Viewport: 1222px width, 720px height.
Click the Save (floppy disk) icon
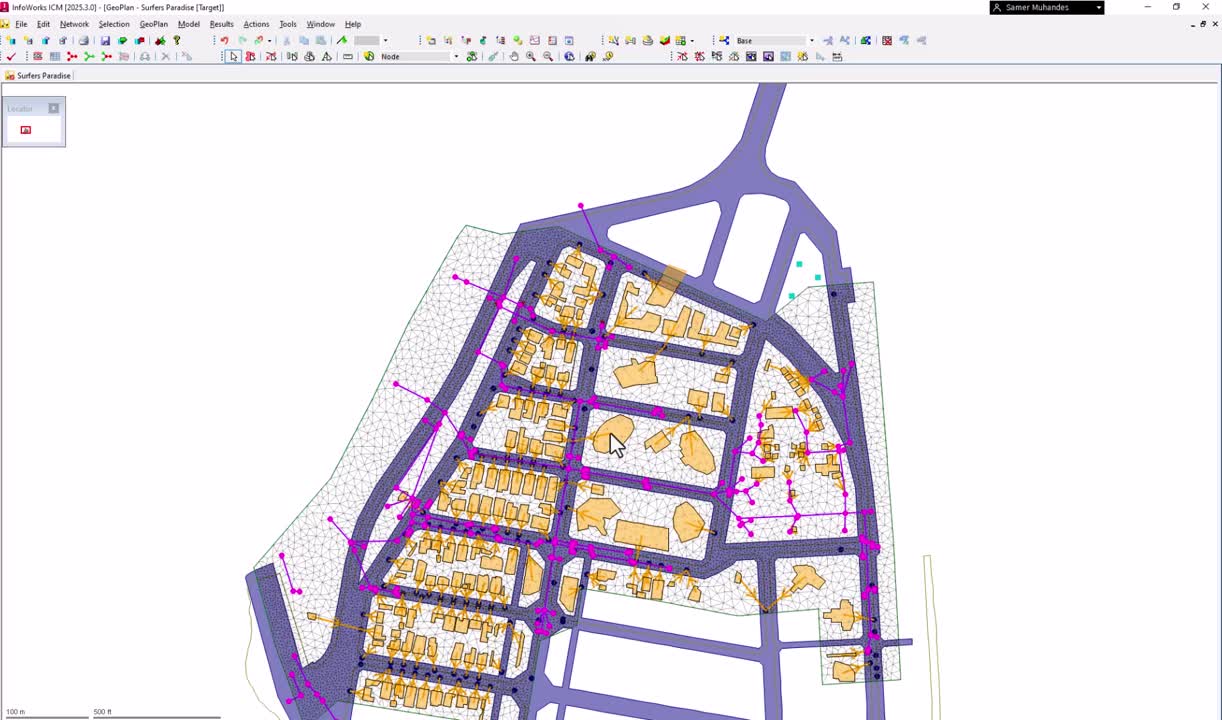pyautogui.click(x=105, y=41)
